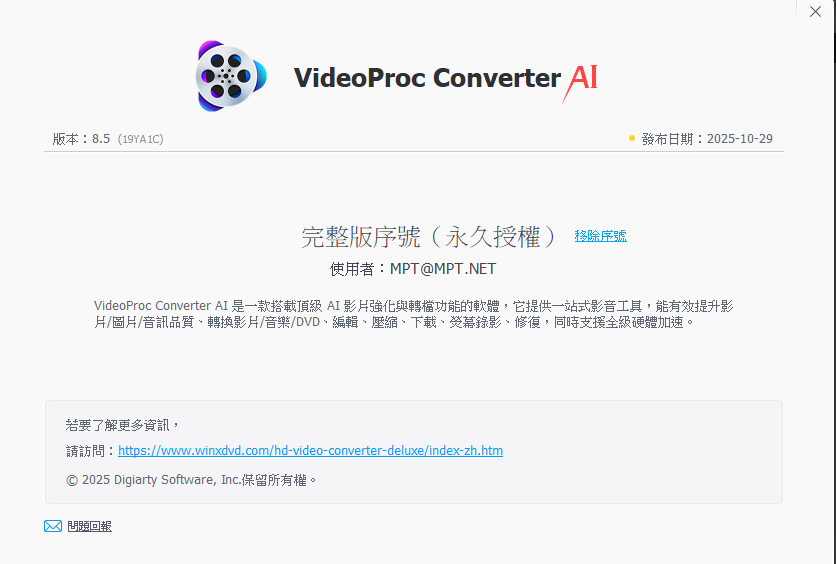Open the winxdvd.com hd-video-converter-deluxe link

310,451
